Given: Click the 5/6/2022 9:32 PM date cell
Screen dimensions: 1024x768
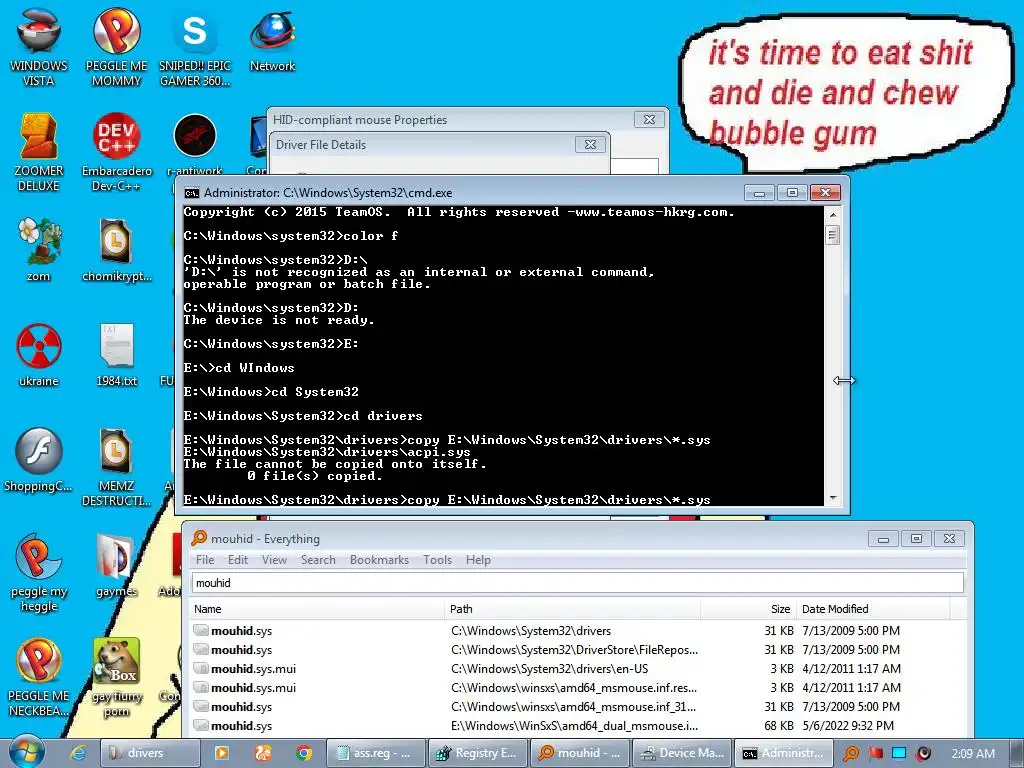Looking at the screenshot, I should click(x=848, y=726).
